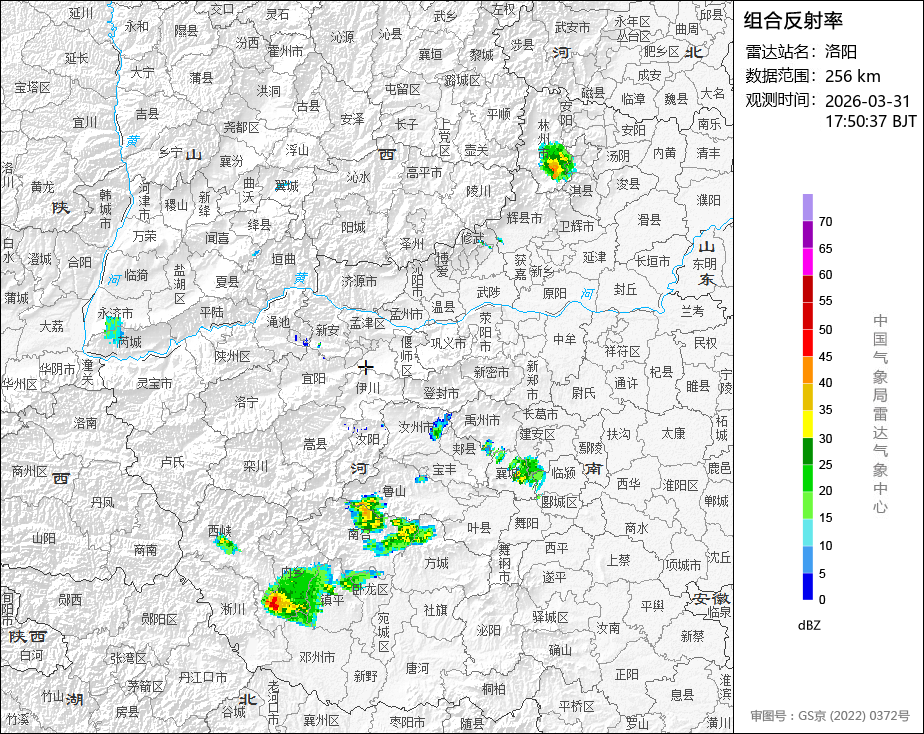Click the 伊川 label on the map
924x734 pixels.
(368, 388)
